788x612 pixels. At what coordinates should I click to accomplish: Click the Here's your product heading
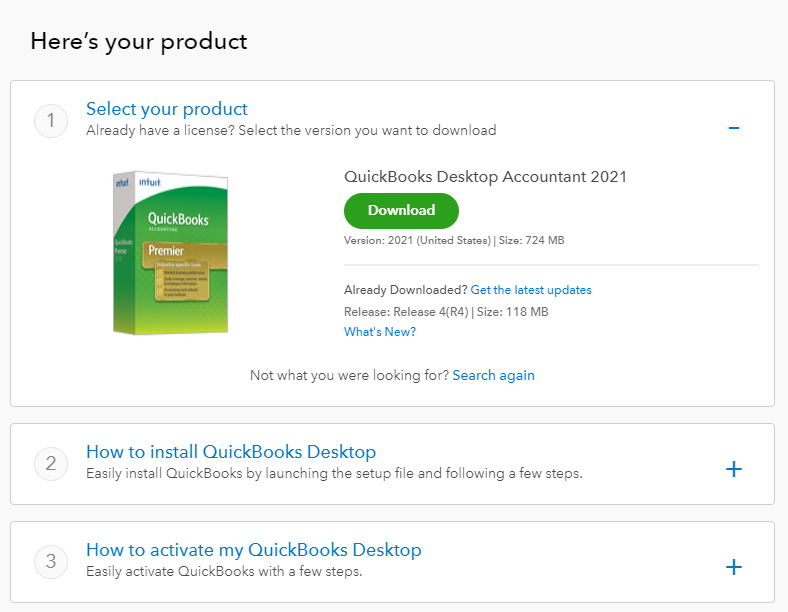(139, 42)
